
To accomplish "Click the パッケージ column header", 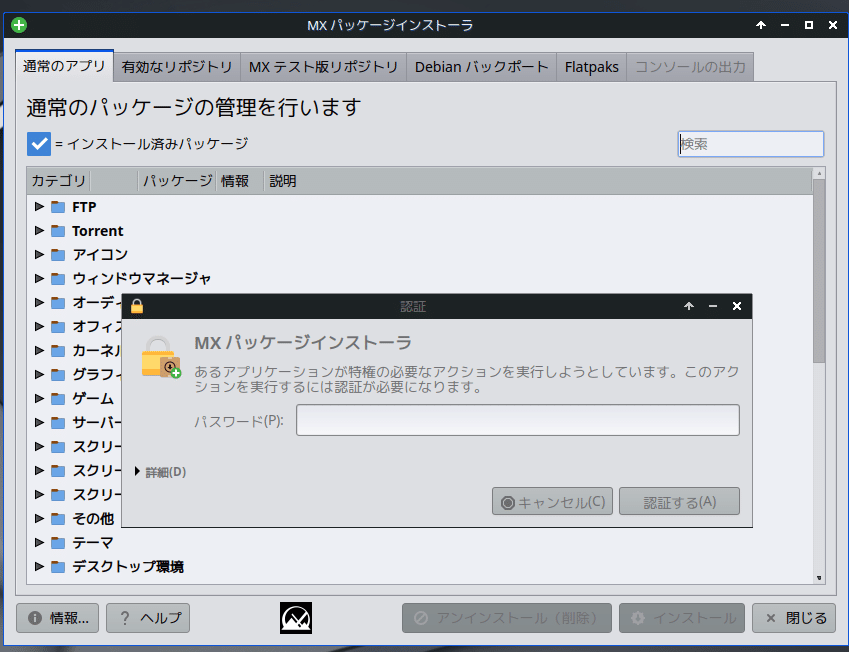I will click(177, 181).
